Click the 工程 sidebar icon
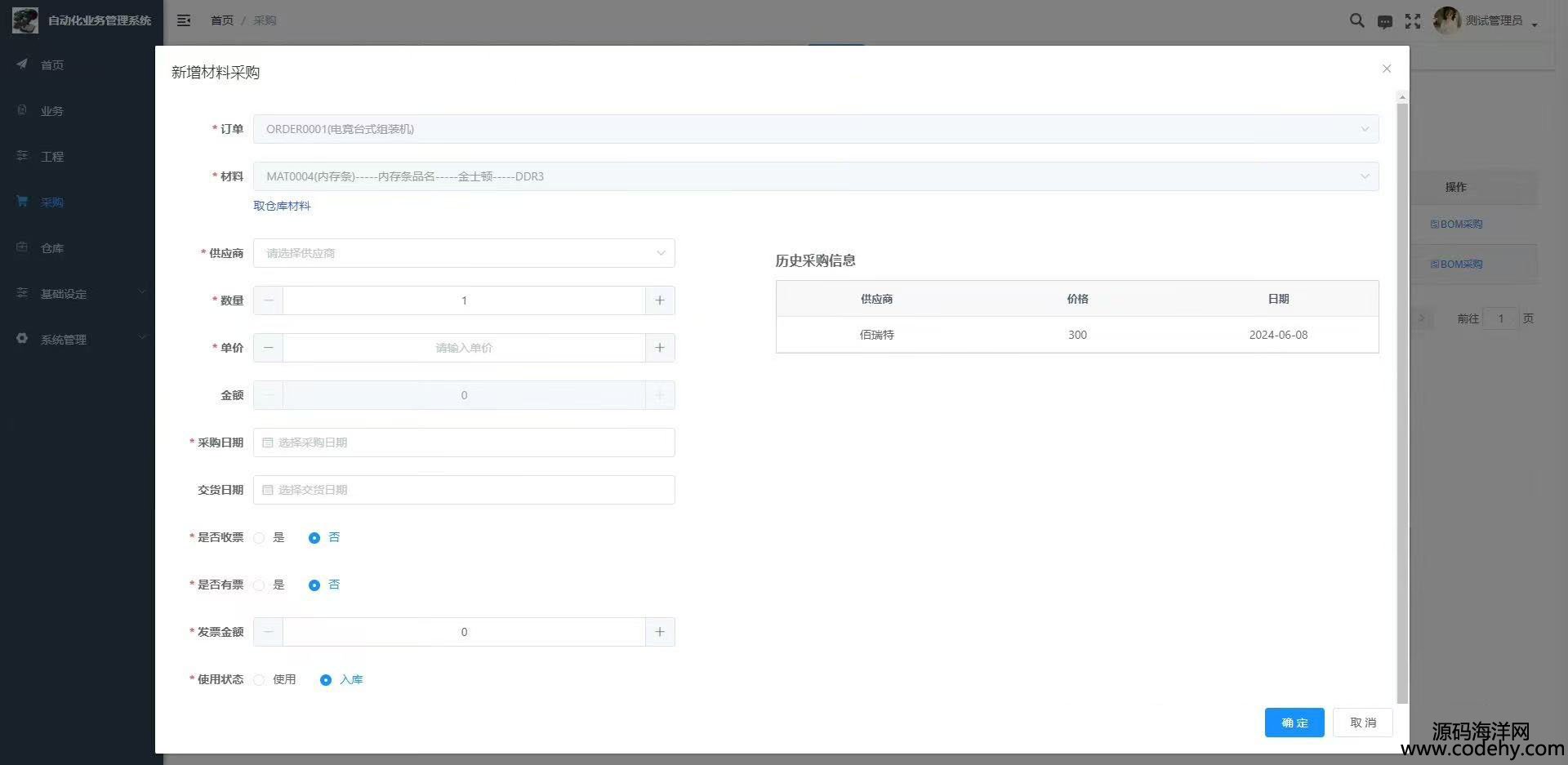The image size is (1568, 765). click(x=22, y=155)
